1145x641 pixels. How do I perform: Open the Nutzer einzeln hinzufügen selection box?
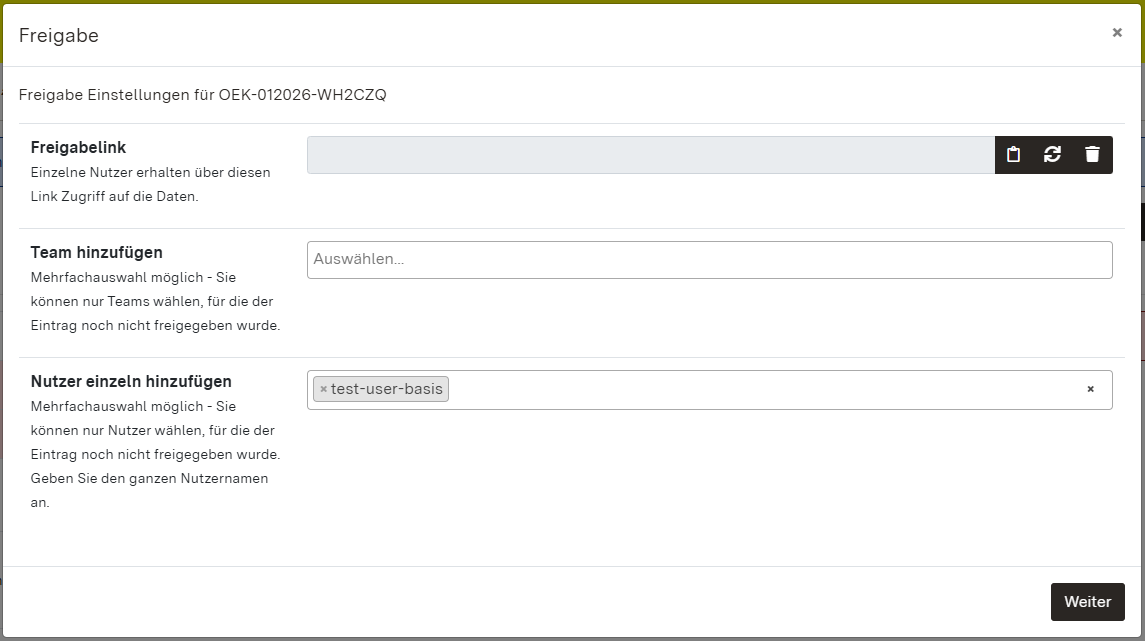click(760, 390)
